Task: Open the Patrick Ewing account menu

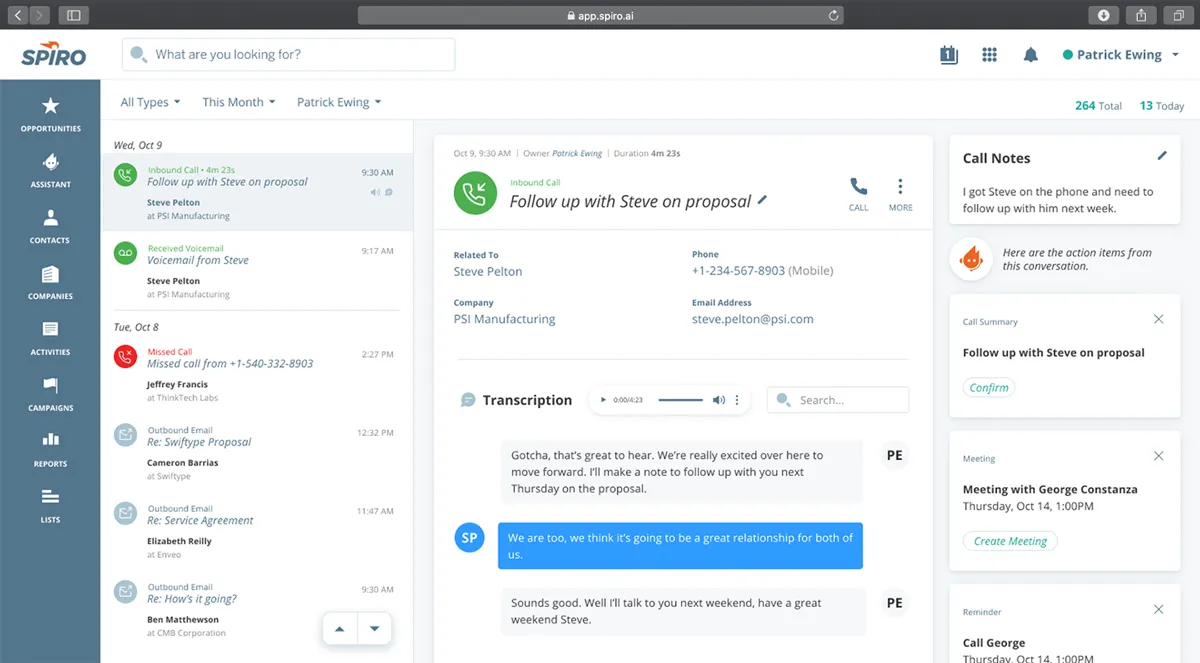Action: coord(1121,55)
